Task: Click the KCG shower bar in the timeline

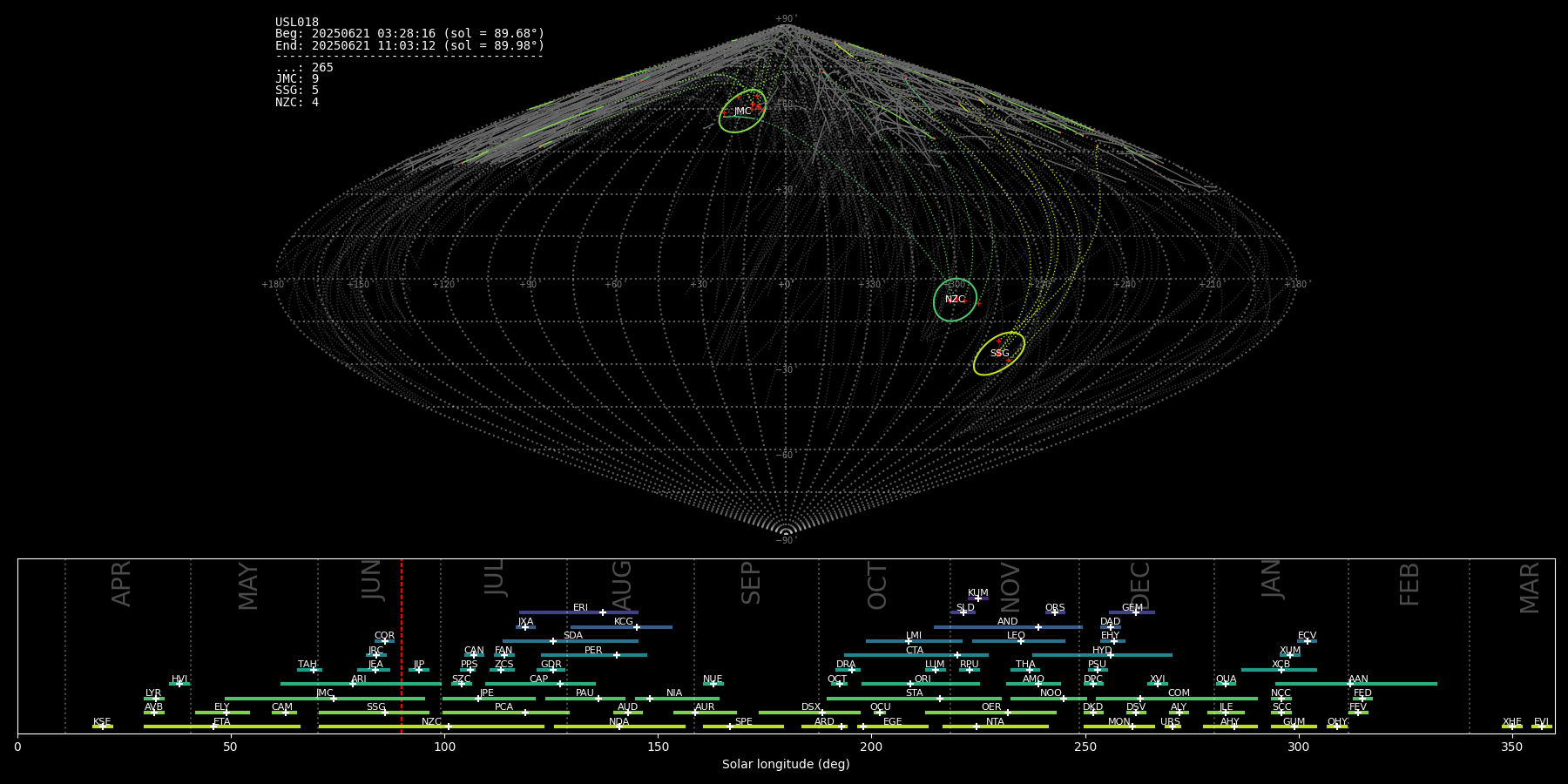Action: (621, 626)
